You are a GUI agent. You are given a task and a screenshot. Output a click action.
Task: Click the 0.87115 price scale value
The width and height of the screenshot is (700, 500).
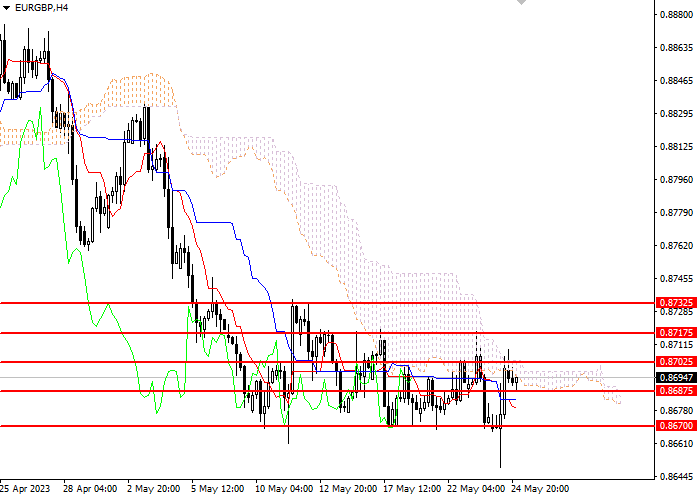[676, 345]
